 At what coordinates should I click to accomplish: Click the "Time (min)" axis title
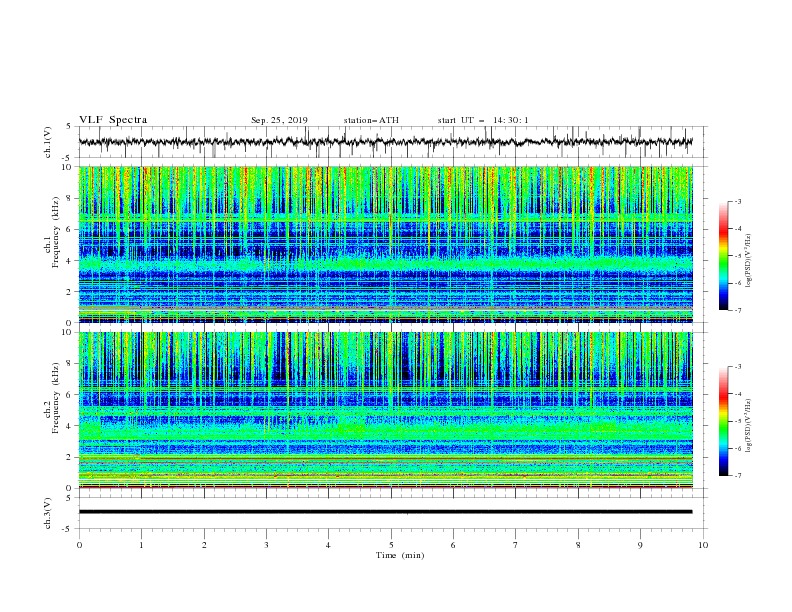(x=400, y=555)
